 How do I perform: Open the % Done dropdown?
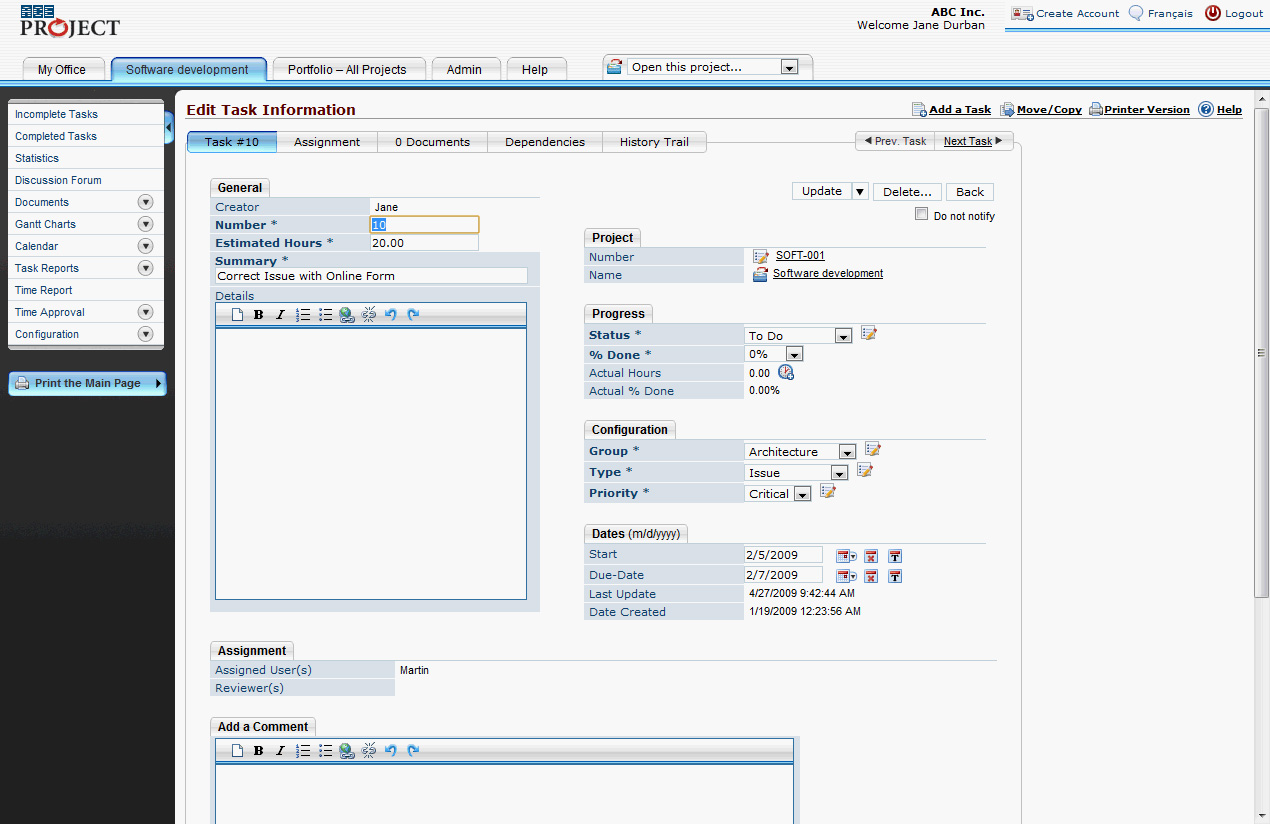pos(775,354)
